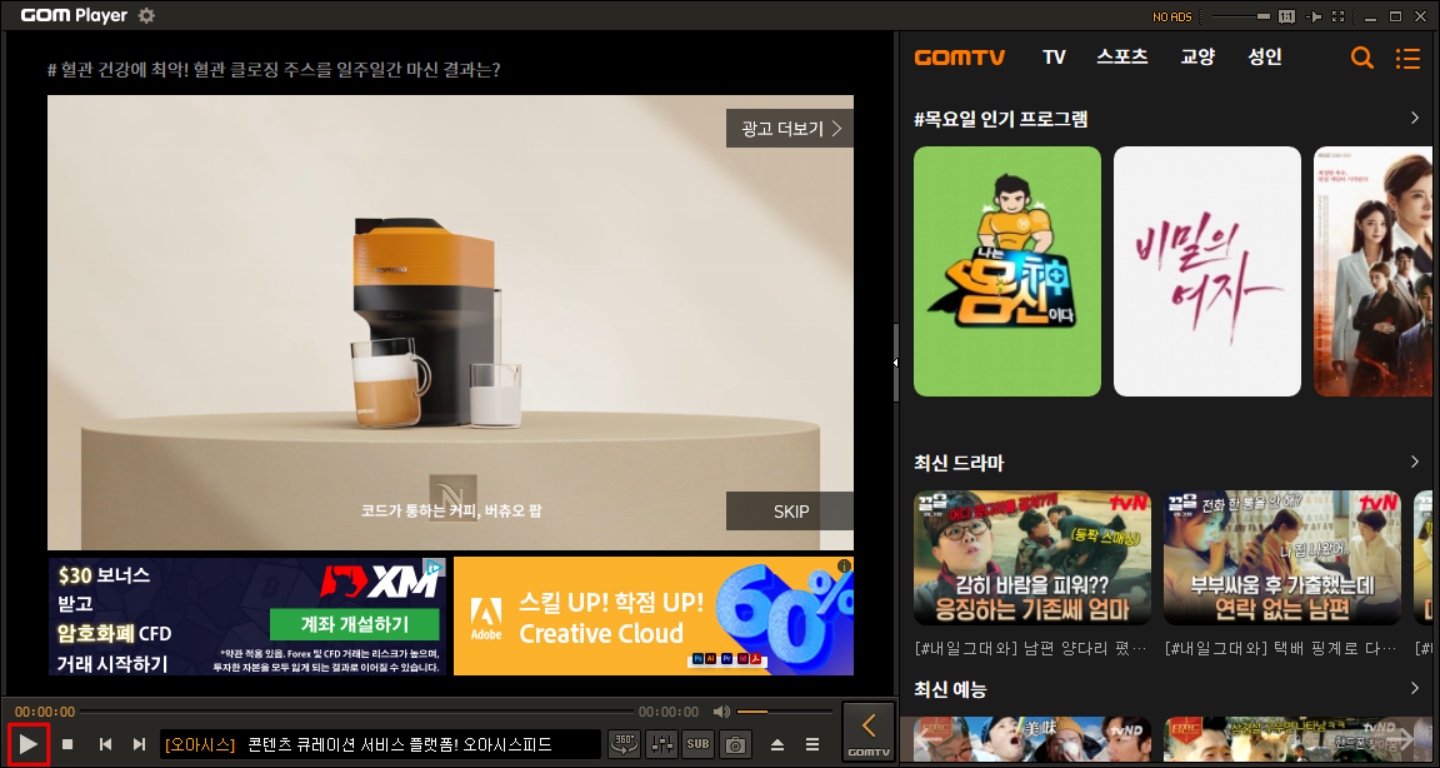The image size is (1440, 768).
Task: Click drama title [#내일그대와] 남편 양다리
Action: point(1030,648)
